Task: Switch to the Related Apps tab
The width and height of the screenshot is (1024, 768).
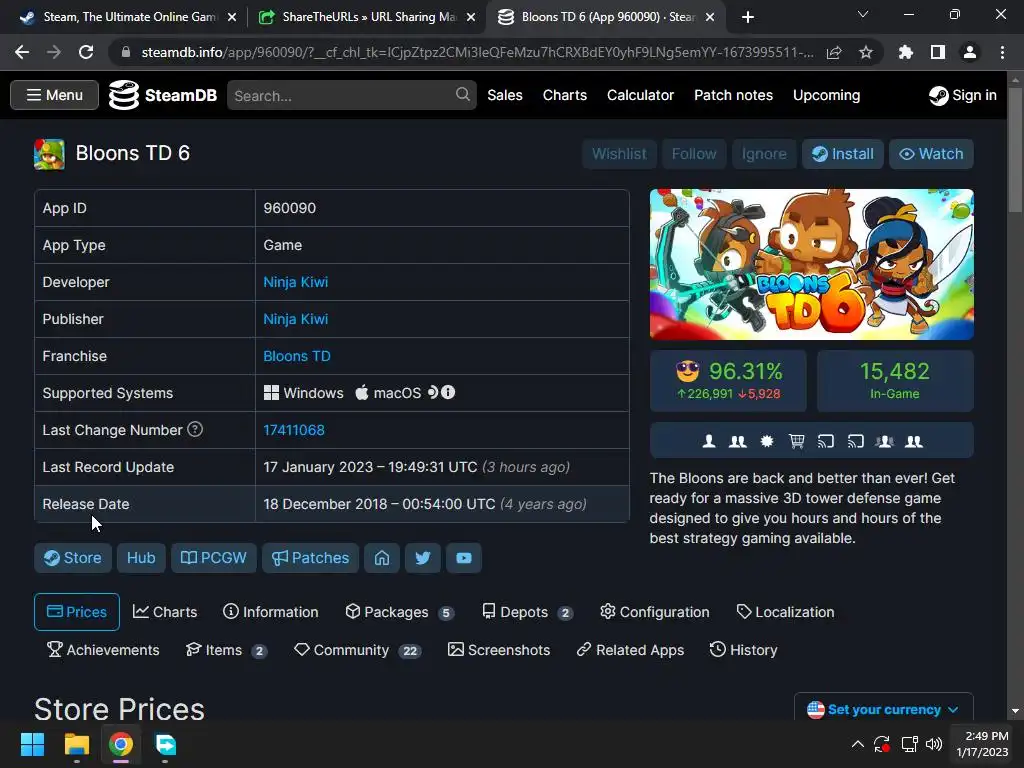Action: [x=630, y=650]
